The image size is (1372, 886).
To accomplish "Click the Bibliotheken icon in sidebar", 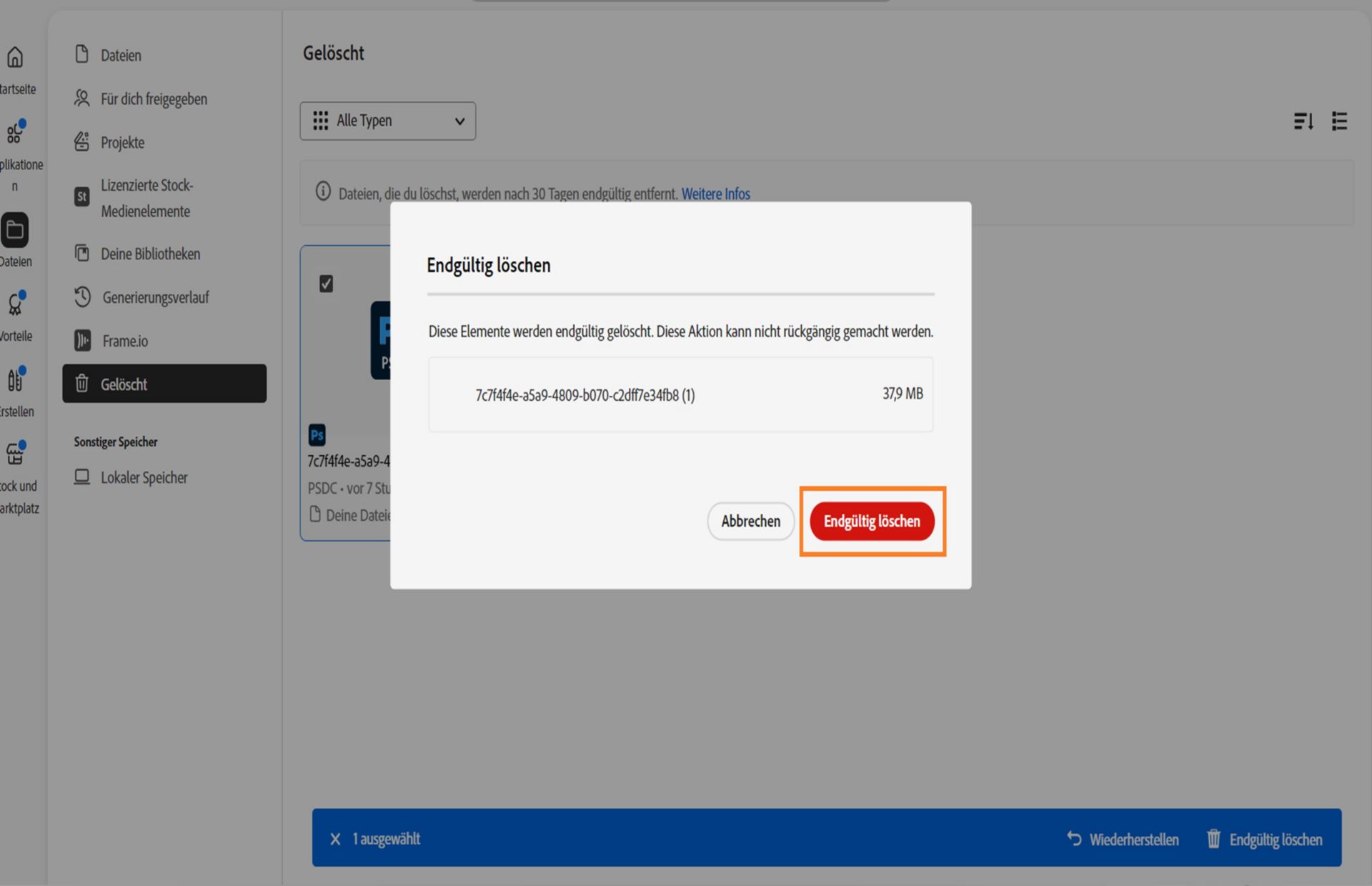I will click(82, 253).
